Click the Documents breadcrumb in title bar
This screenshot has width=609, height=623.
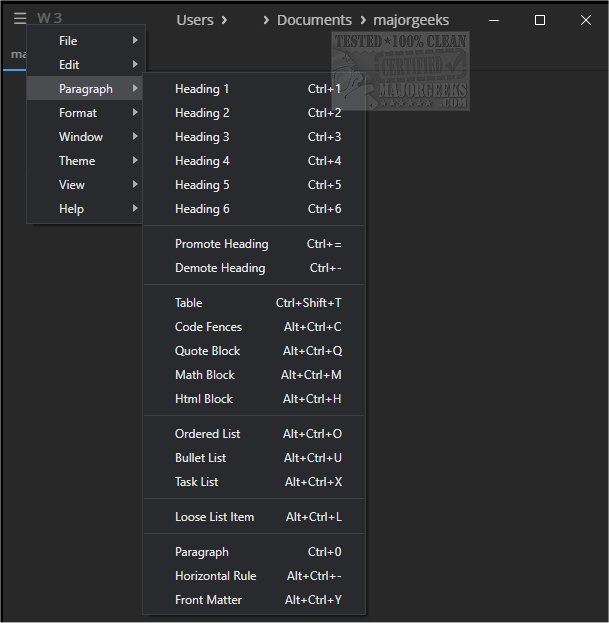point(314,20)
